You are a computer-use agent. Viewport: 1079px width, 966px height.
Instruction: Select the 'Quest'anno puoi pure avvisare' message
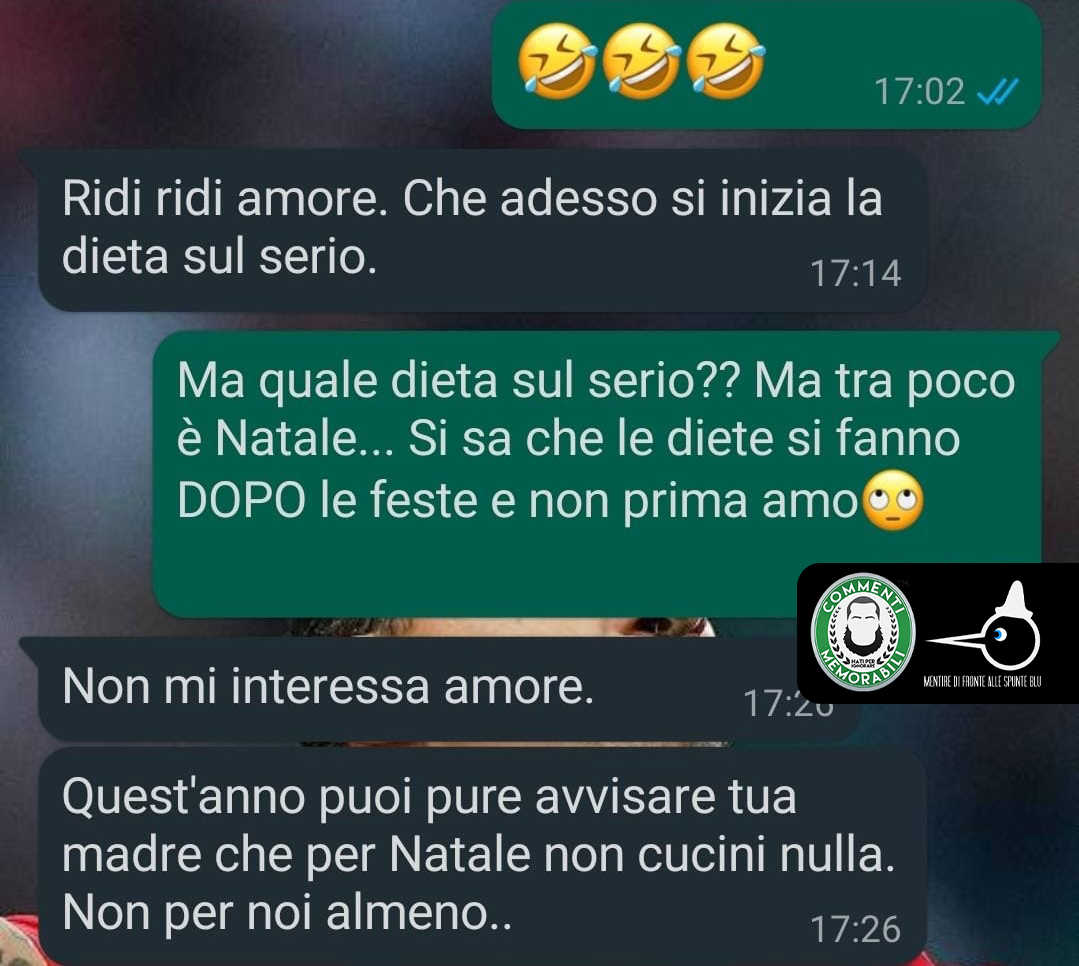click(481, 857)
